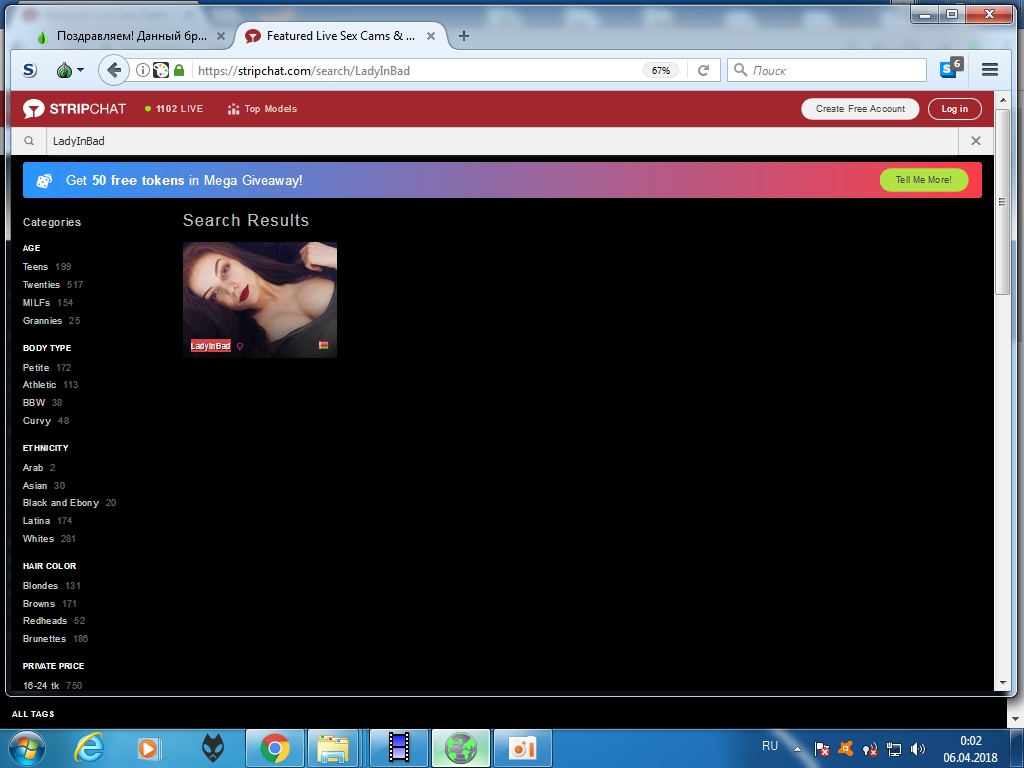Click the page's vertical scrollbar down arrow
The width and height of the screenshot is (1024, 768).
click(x=1003, y=682)
